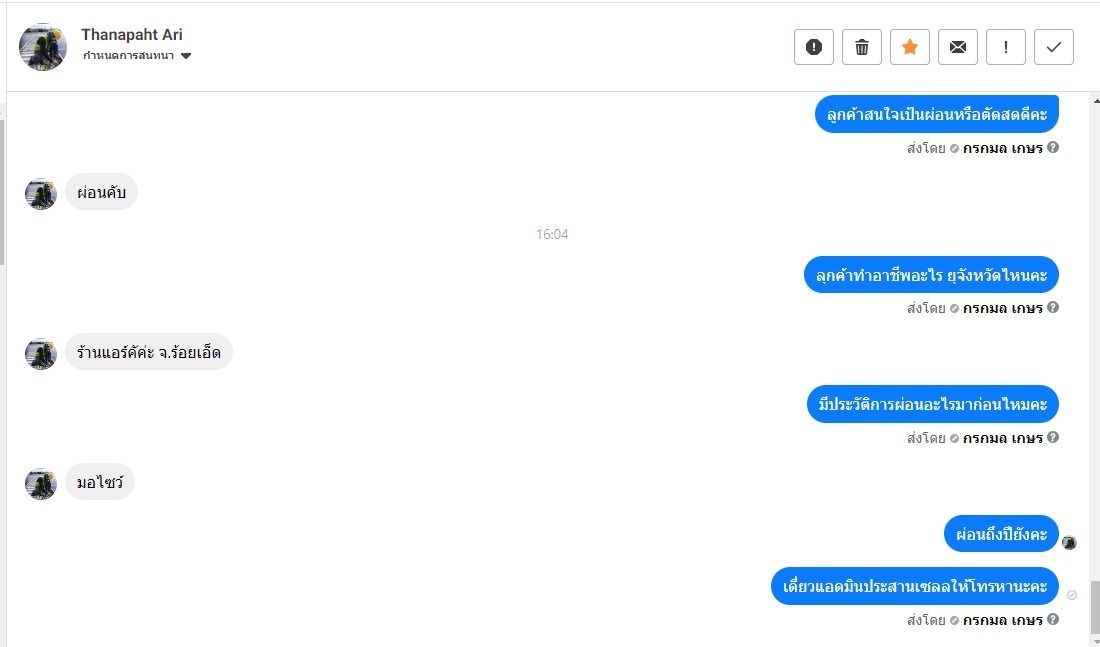Open sender name กรกมล เกษร under the first message
This screenshot has height=647, width=1100.
tap(1002, 148)
